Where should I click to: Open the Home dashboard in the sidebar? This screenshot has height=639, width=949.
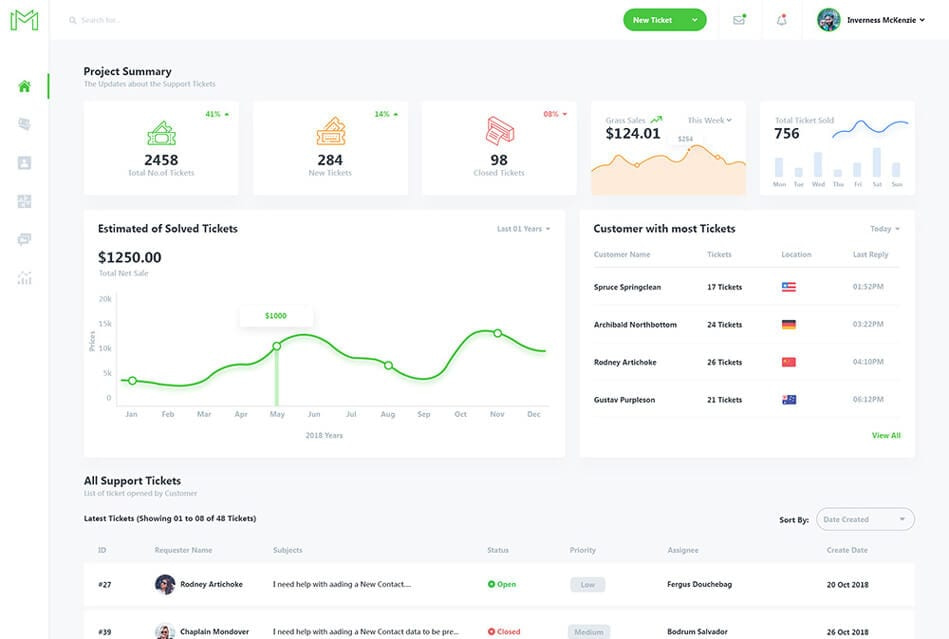tap(24, 86)
